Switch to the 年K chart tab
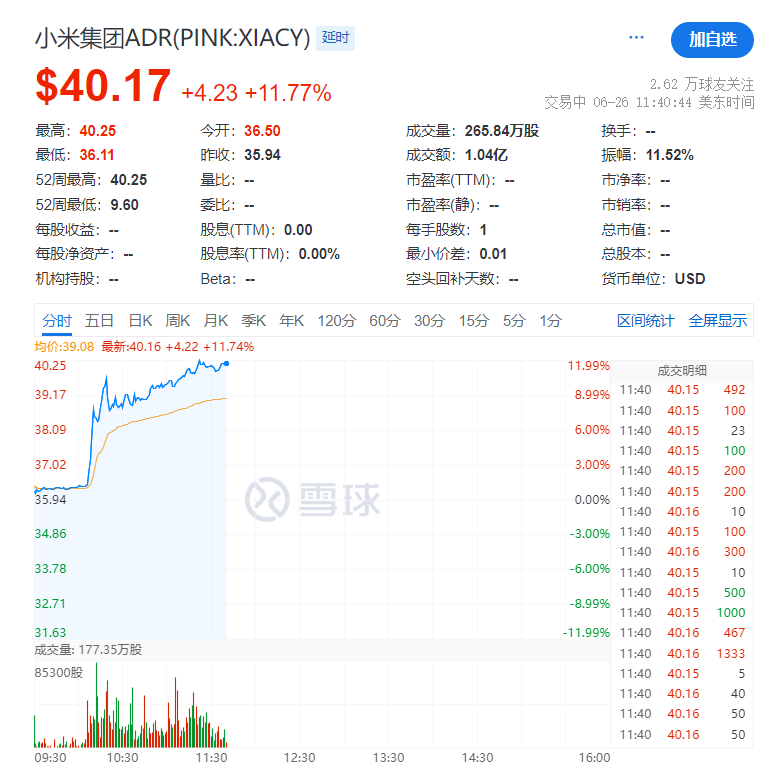Viewport: 766px width, 778px height. [x=291, y=321]
